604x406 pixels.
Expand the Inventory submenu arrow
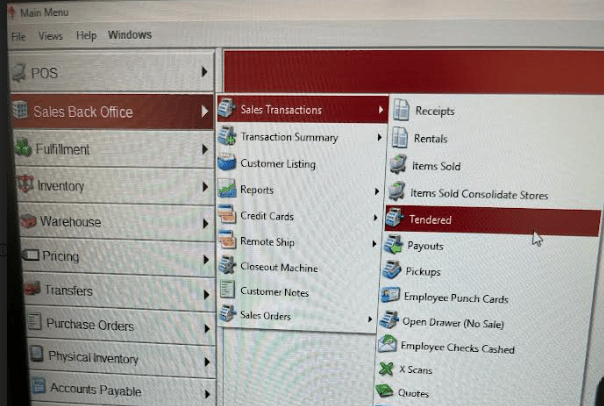click(x=206, y=187)
